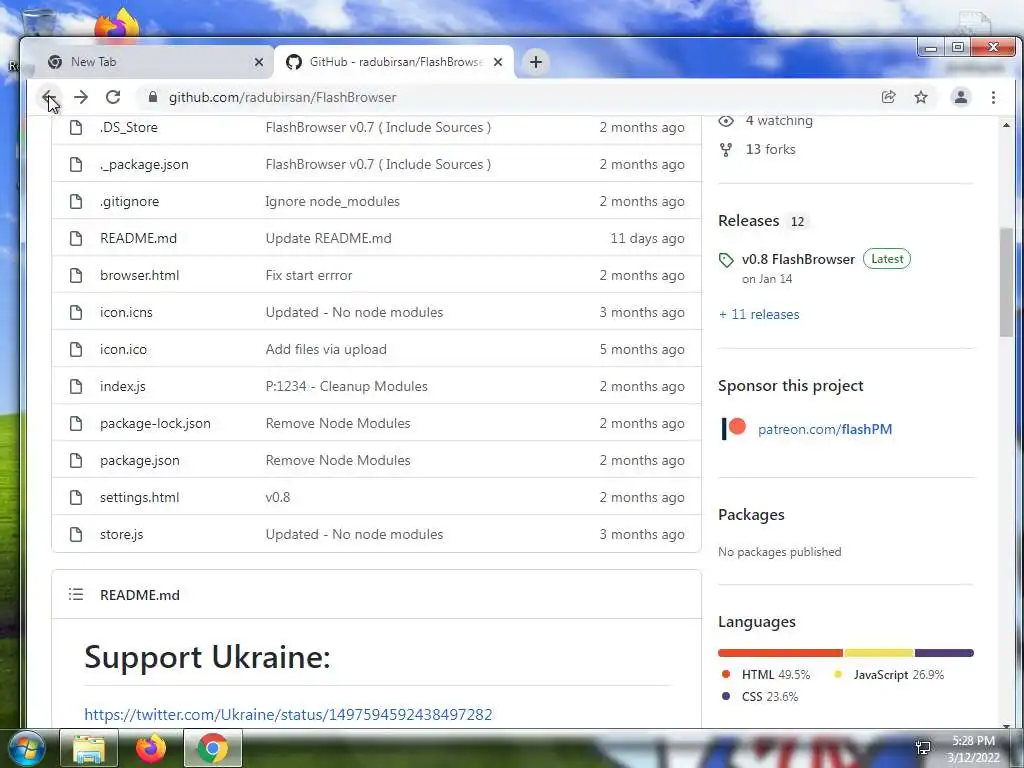Click the yellow JavaScript segment of language bar

tap(879, 653)
